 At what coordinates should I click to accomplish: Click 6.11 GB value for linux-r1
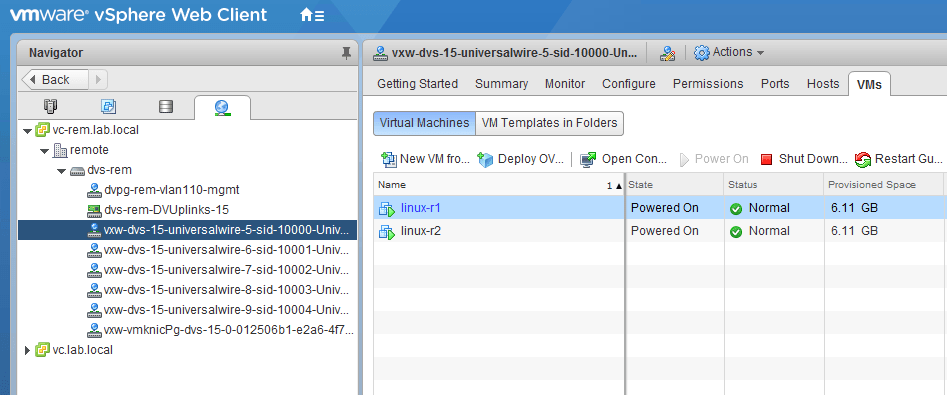pos(854,208)
